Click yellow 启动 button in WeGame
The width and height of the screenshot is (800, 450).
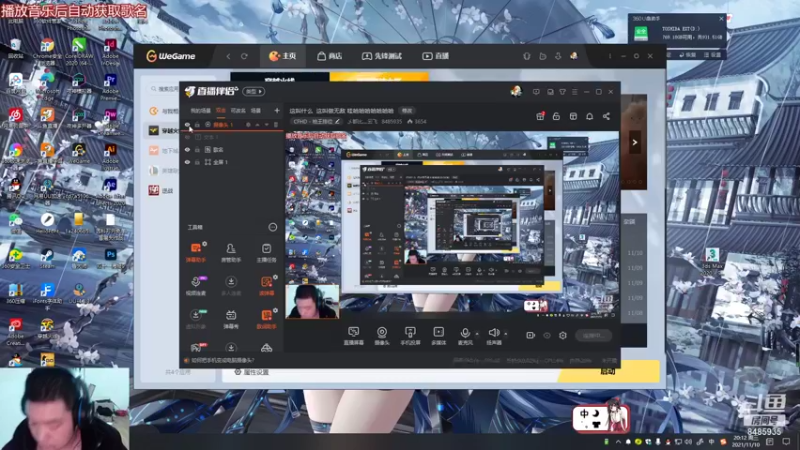608,371
